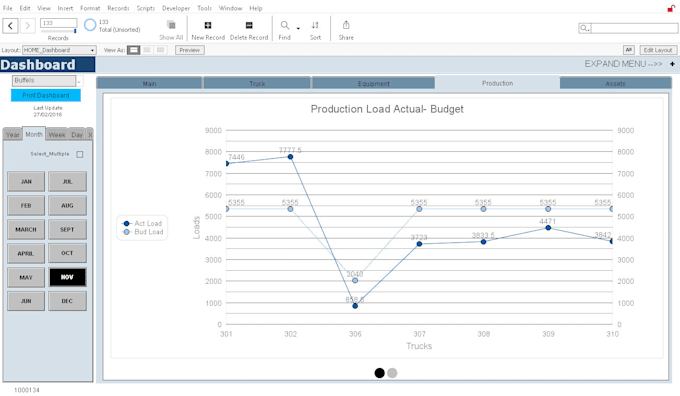Click quick find magnifier icon
This screenshot has height=396, width=680.
[x=584, y=28]
